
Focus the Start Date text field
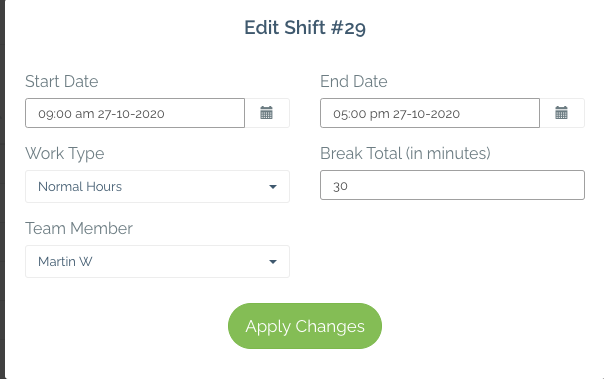[x=135, y=113]
